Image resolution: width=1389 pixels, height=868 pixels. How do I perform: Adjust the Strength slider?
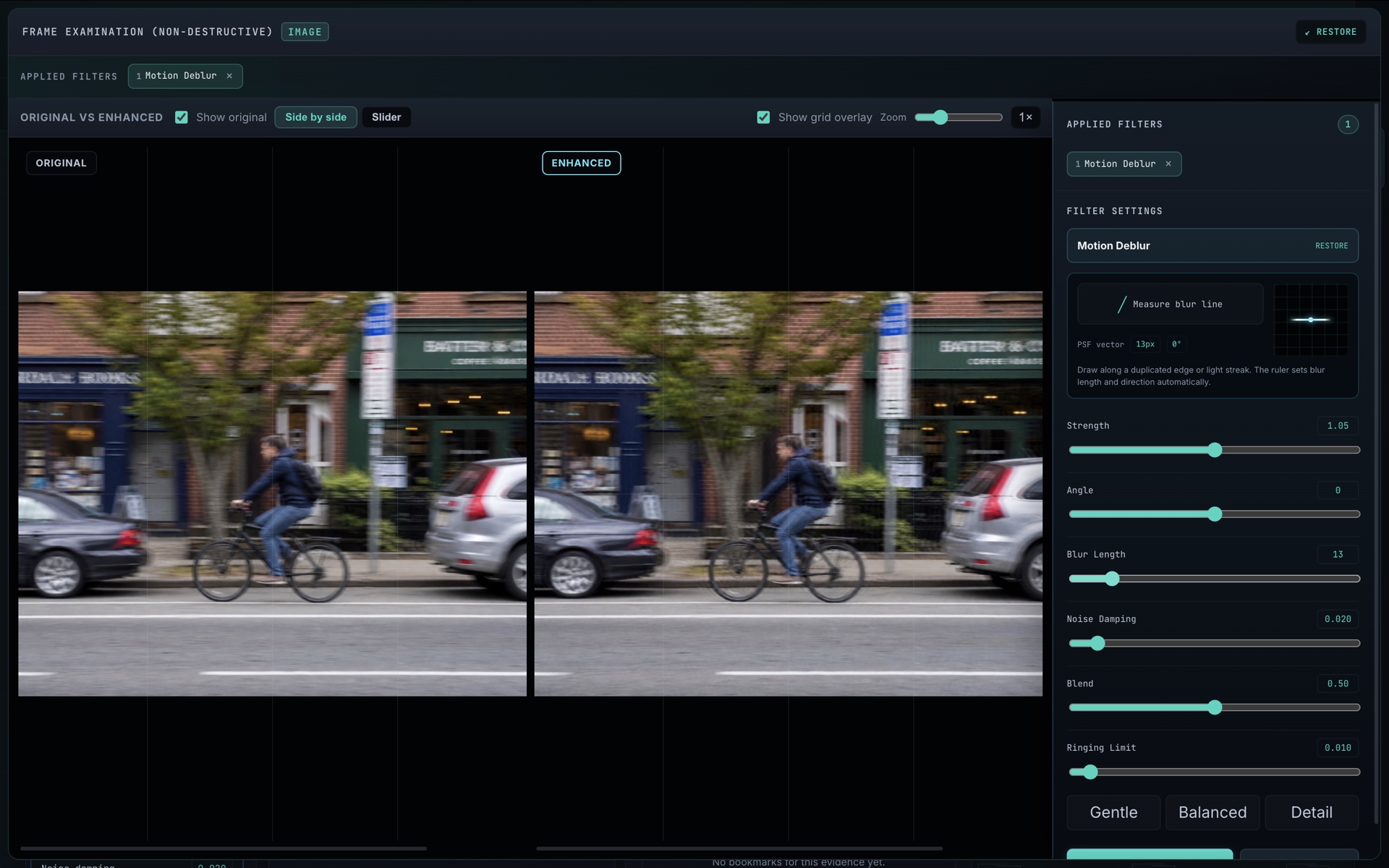coord(1215,450)
